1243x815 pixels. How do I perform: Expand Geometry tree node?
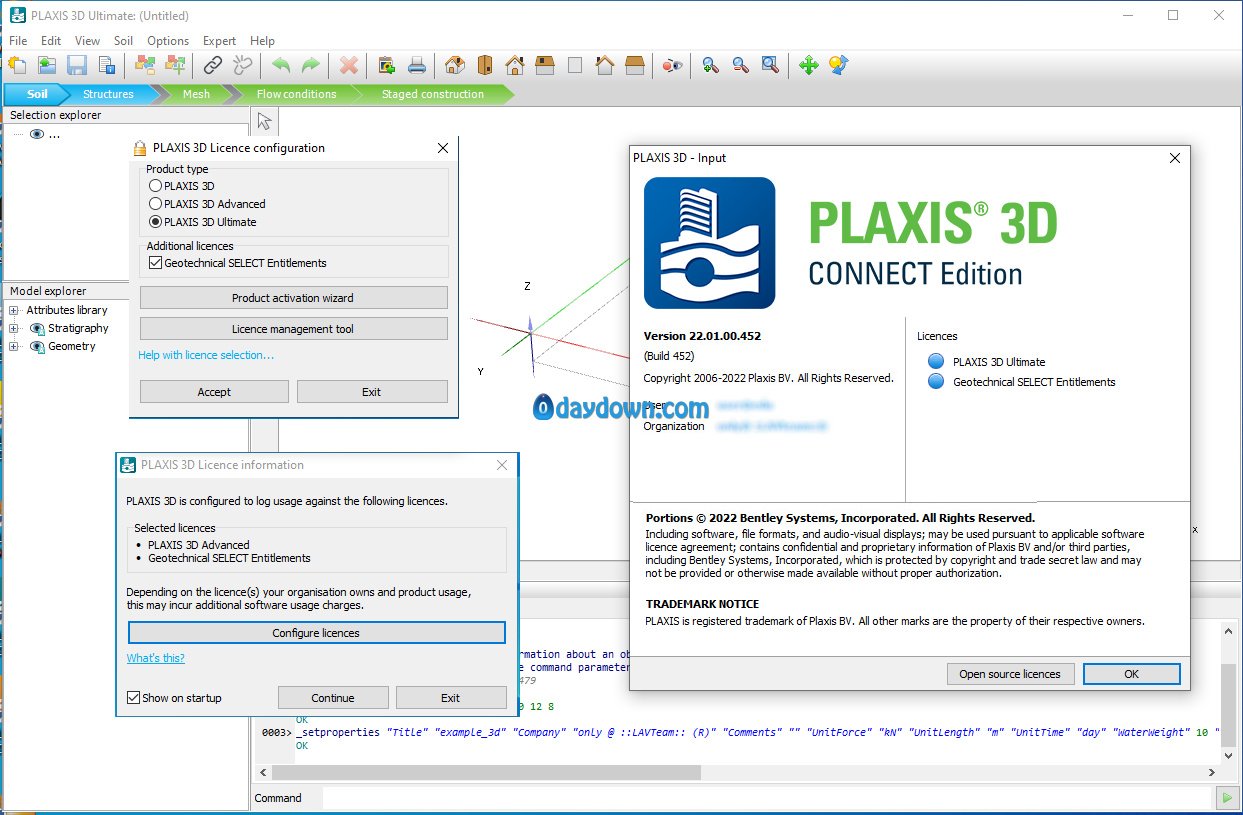tap(13, 346)
